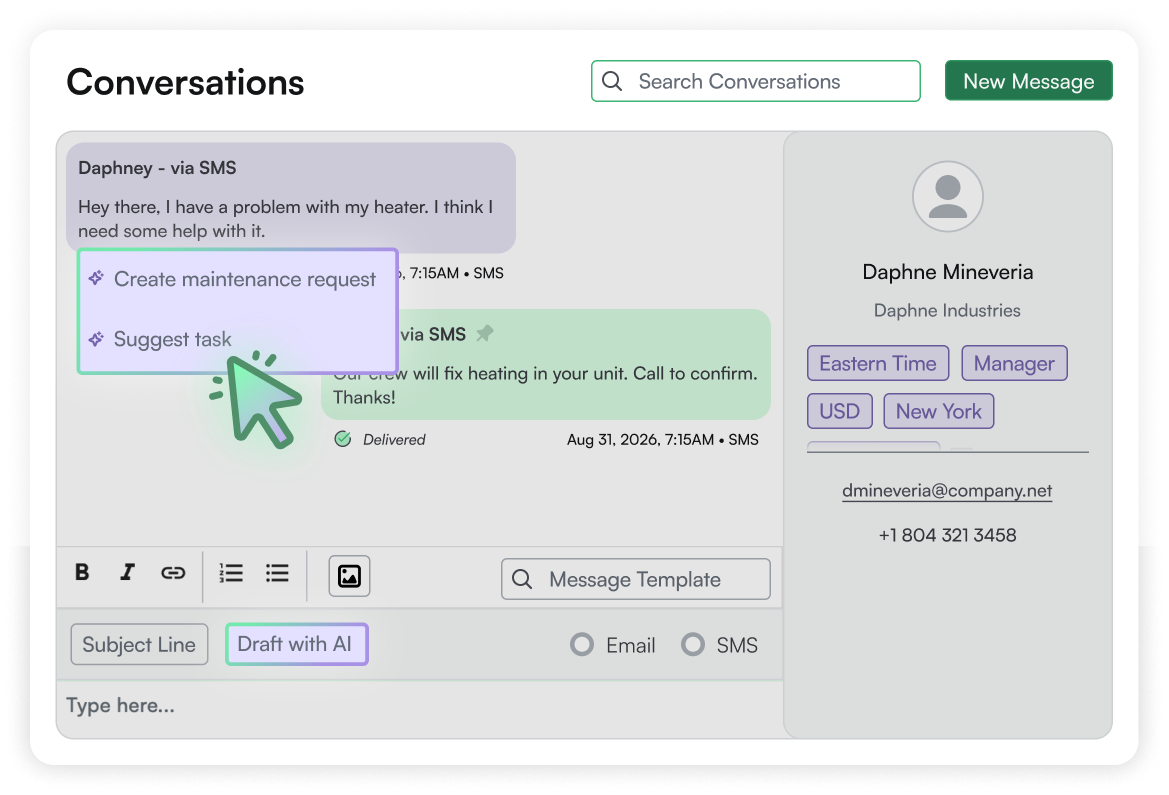Screen dimensions: 1169x795
Task: Toggle bold text formatting
Action: pos(82,573)
